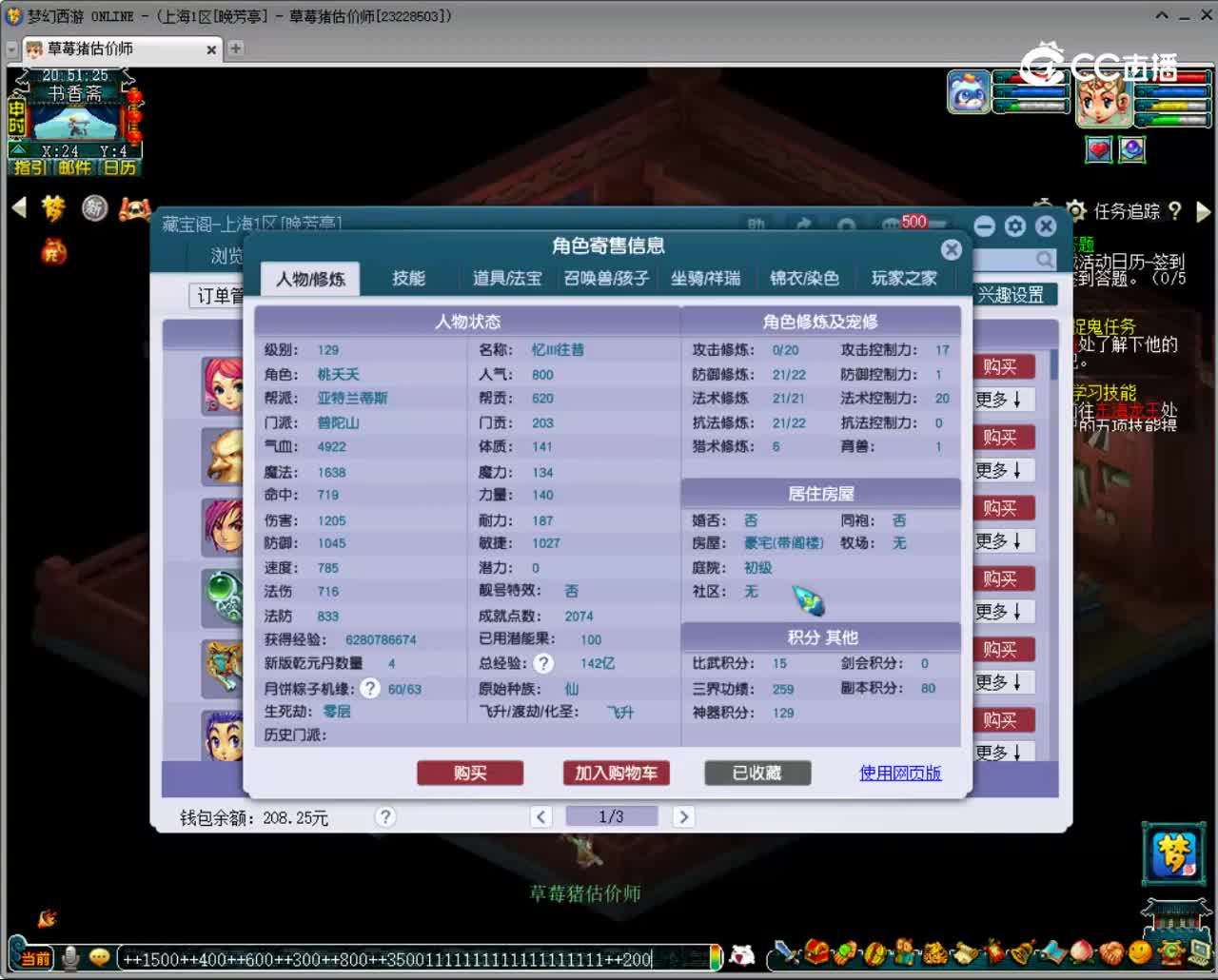Click the help question mark beside 任务追踪
Screen dimensions: 1218x980
click(x=1175, y=210)
